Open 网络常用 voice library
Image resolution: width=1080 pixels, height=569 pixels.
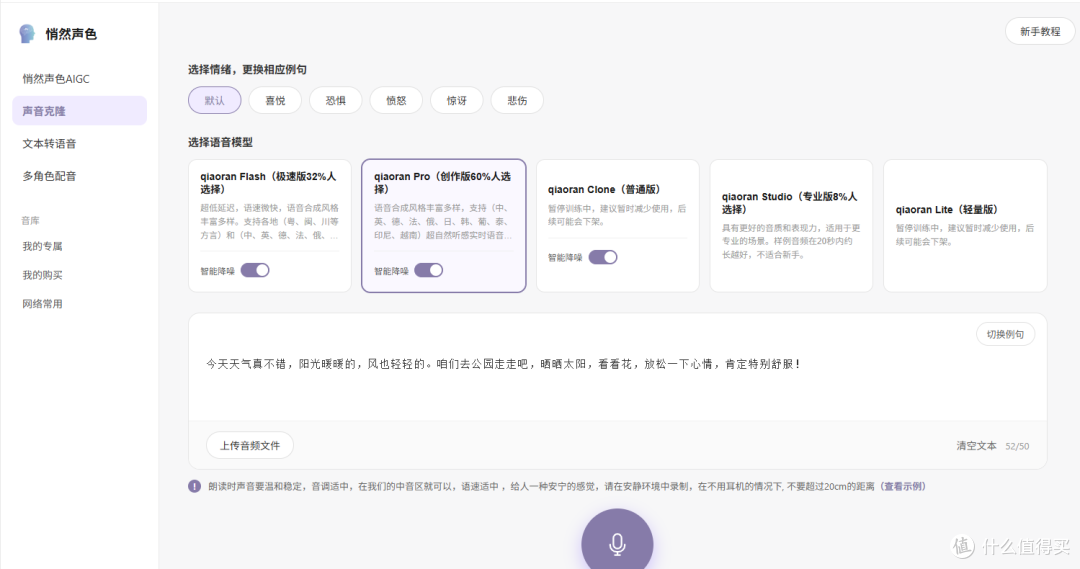[42, 304]
